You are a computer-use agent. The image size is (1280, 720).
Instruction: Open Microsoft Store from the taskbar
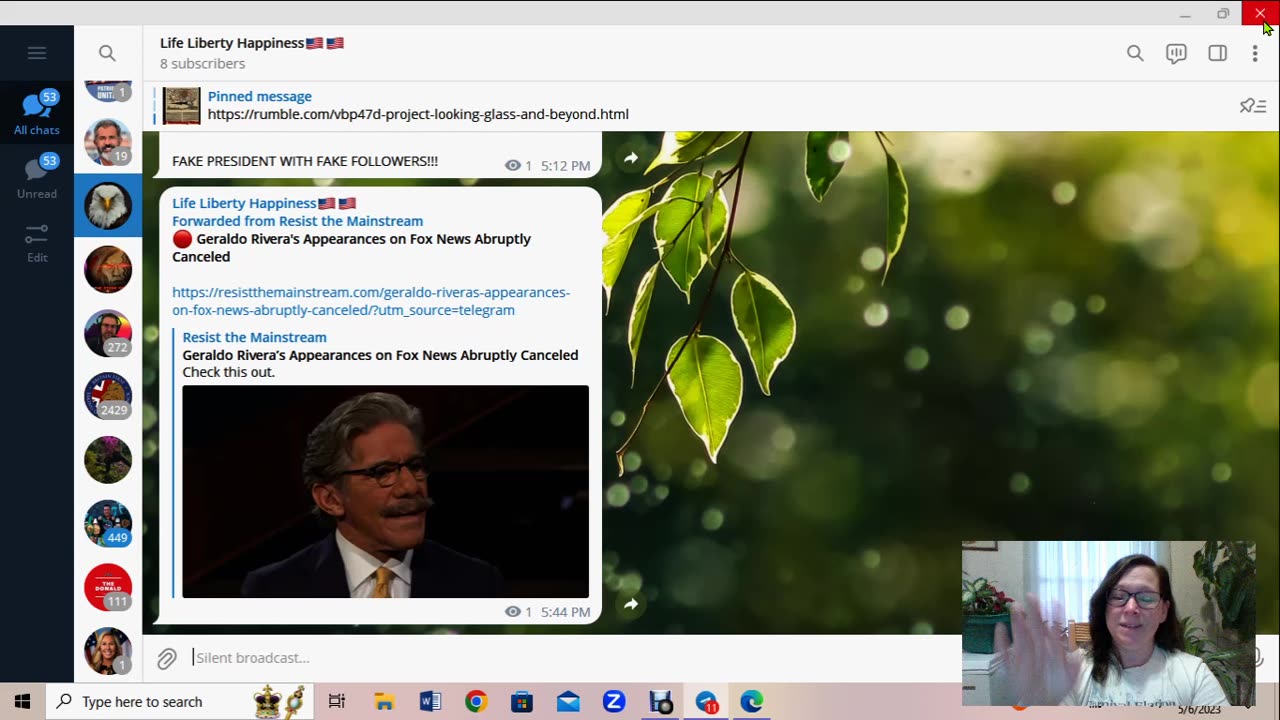[x=522, y=702]
